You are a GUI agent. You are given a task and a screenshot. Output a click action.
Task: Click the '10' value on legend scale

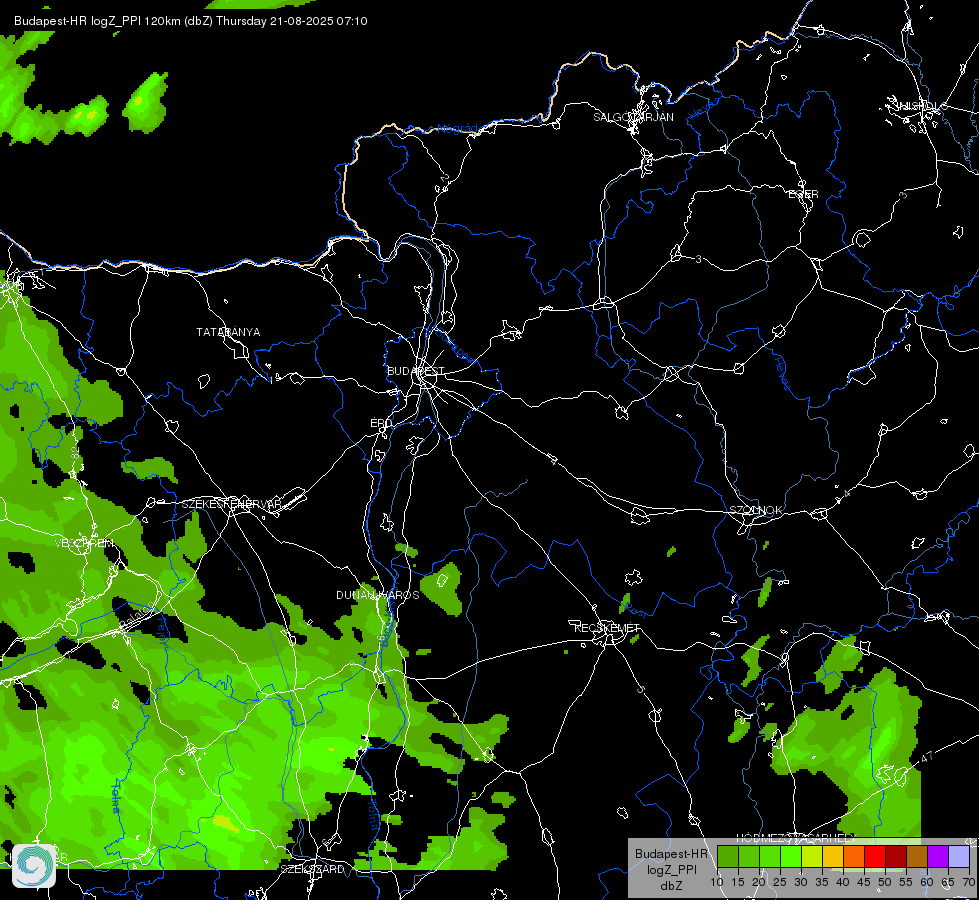(717, 883)
